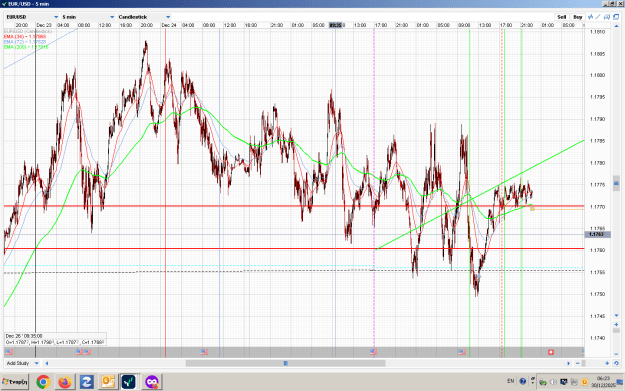Click the time zoom slider handle

pyautogui.click(x=584, y=363)
